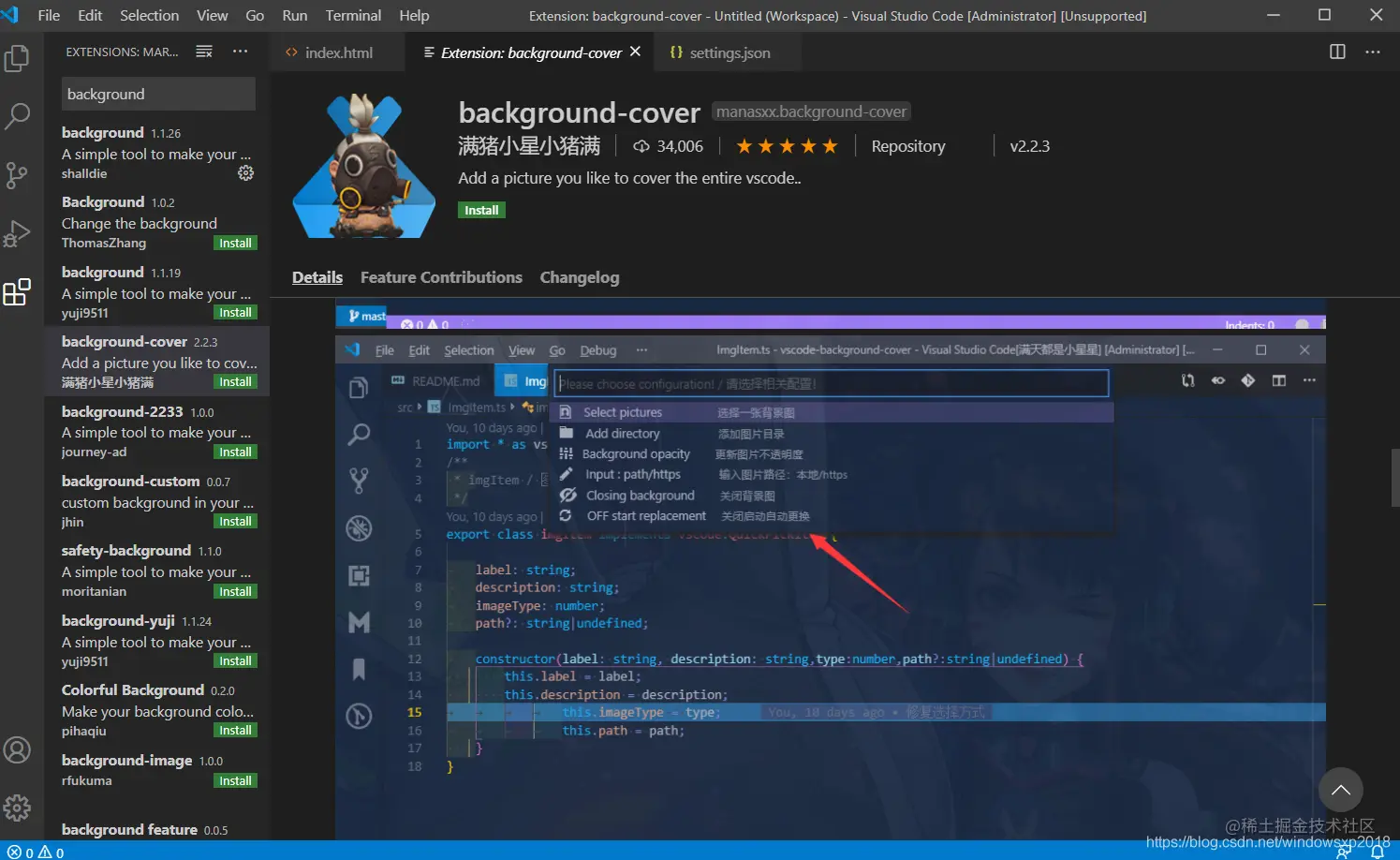This screenshot has width=1400, height=860.
Task: Open the Manage gear in activity bar
Action: (x=17, y=808)
